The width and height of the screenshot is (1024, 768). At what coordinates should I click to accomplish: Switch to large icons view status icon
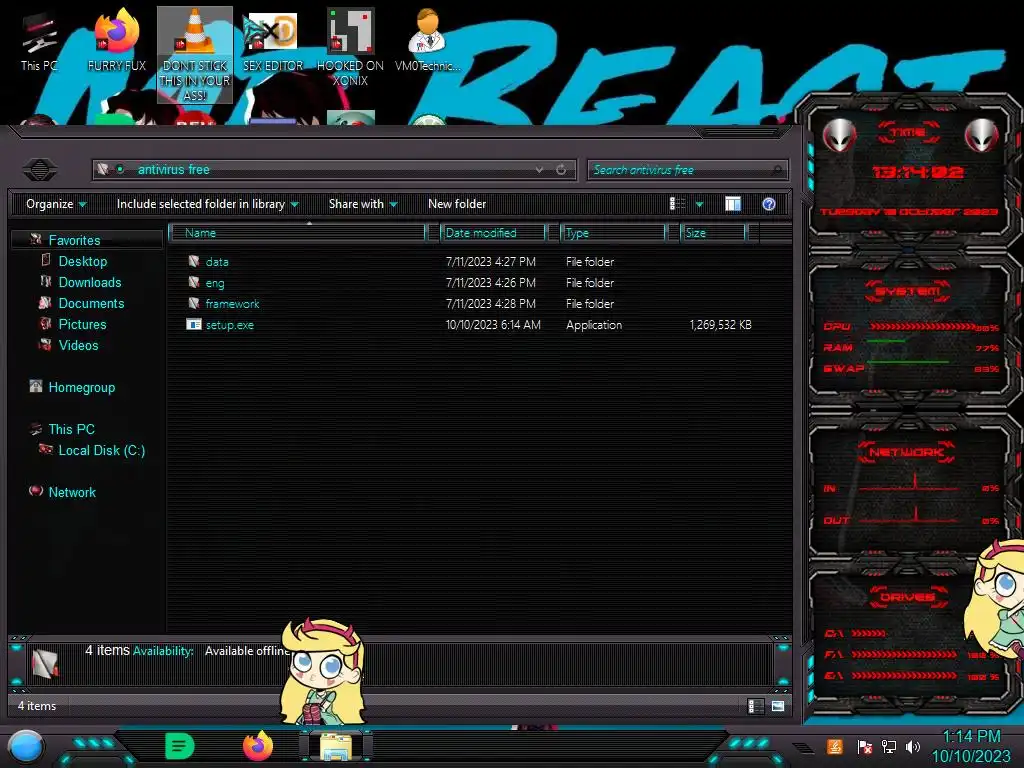(778, 706)
